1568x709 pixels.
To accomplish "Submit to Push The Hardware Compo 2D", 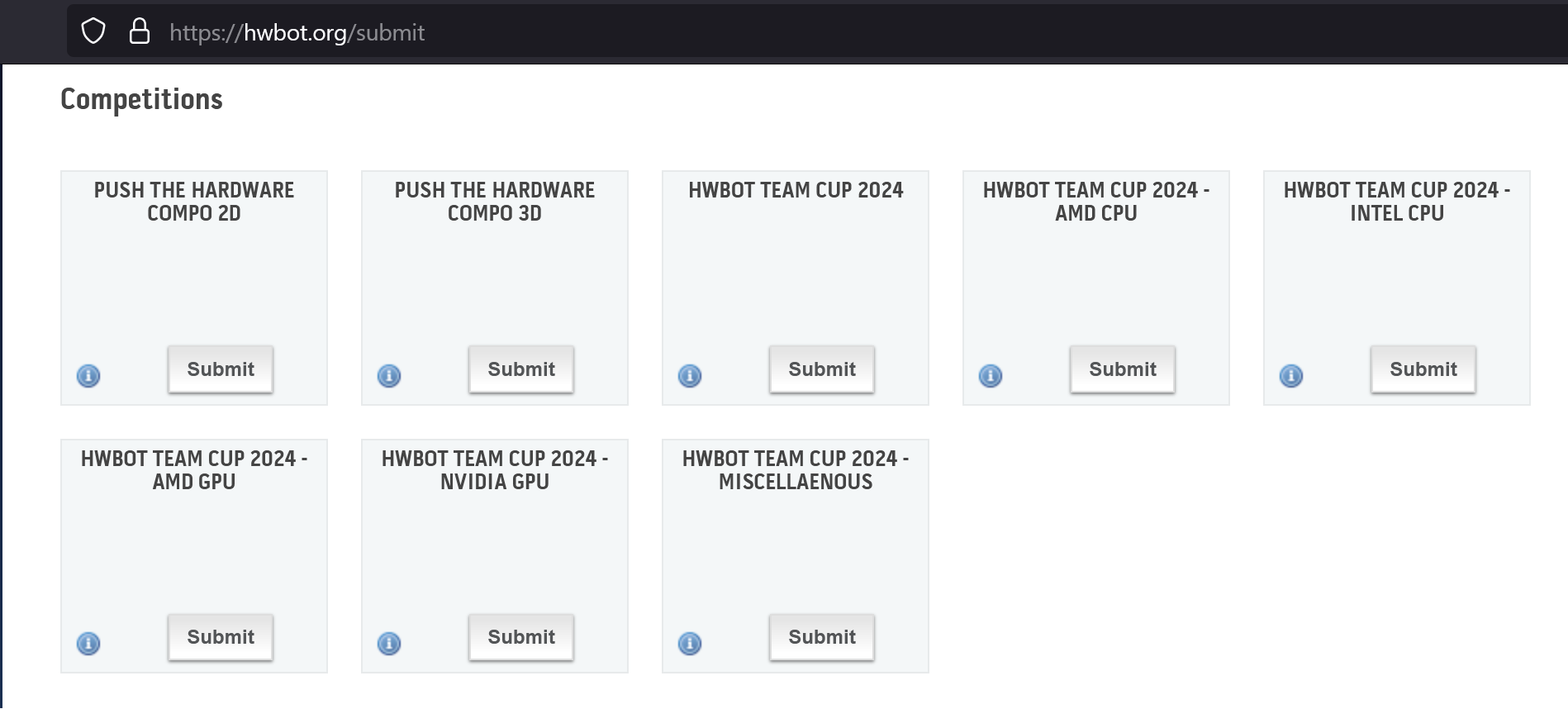I will coord(221,369).
